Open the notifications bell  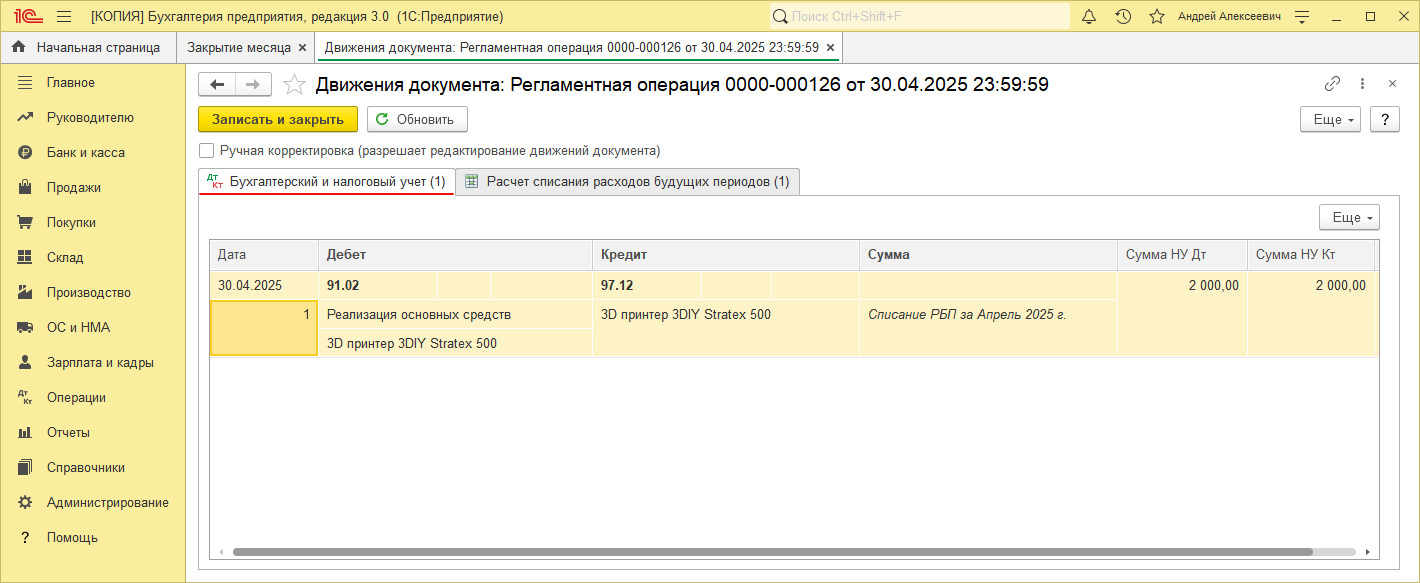coord(1090,16)
